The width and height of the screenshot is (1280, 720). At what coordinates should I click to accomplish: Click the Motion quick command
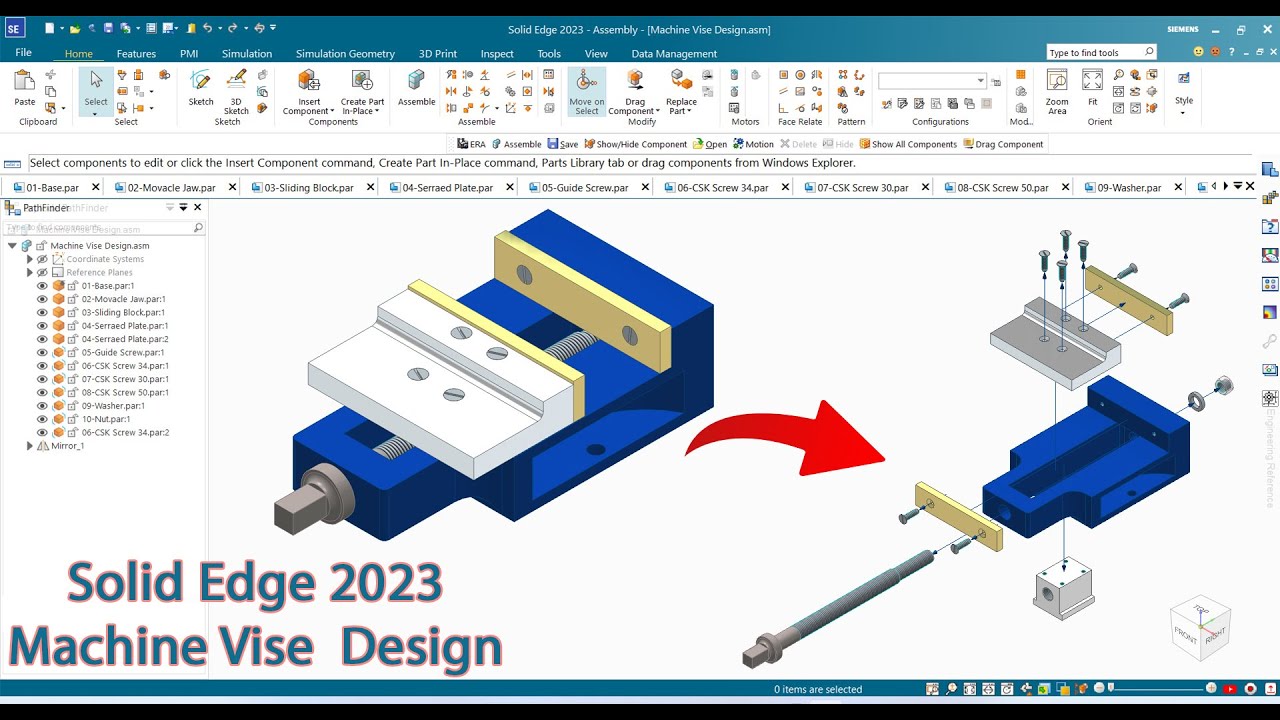(753, 144)
